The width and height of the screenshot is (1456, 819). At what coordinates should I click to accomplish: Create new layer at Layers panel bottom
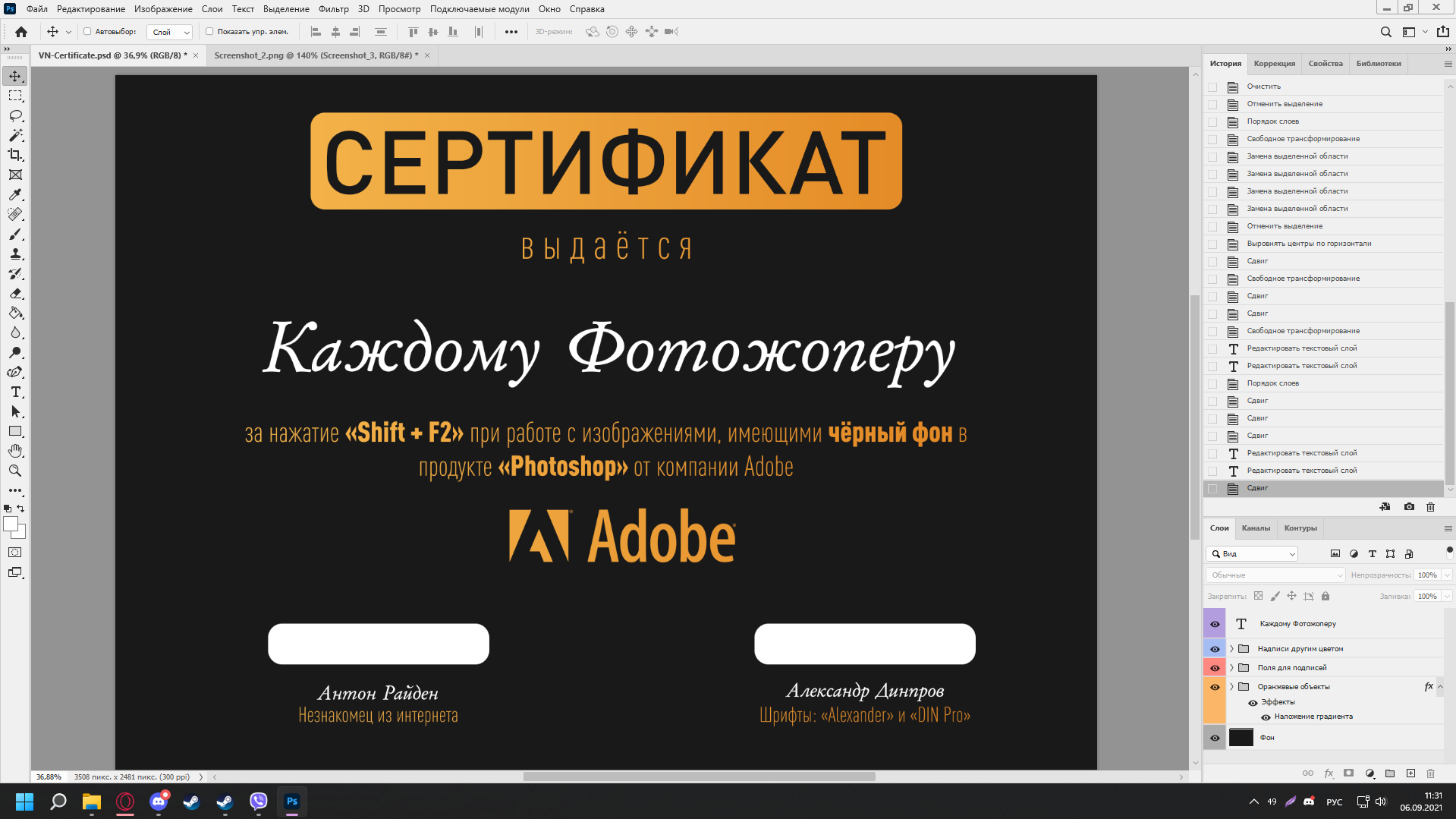click(x=1410, y=773)
